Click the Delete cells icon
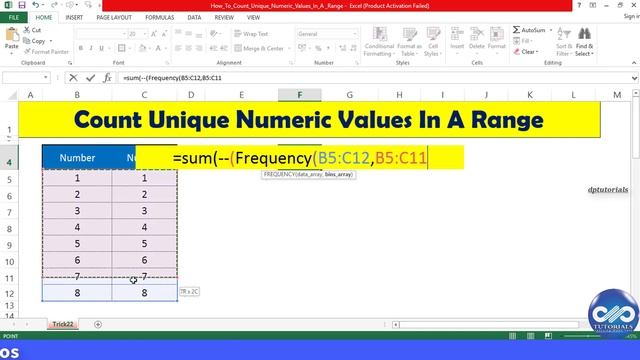Screen dimensions: 640x360 [x=476, y=39]
